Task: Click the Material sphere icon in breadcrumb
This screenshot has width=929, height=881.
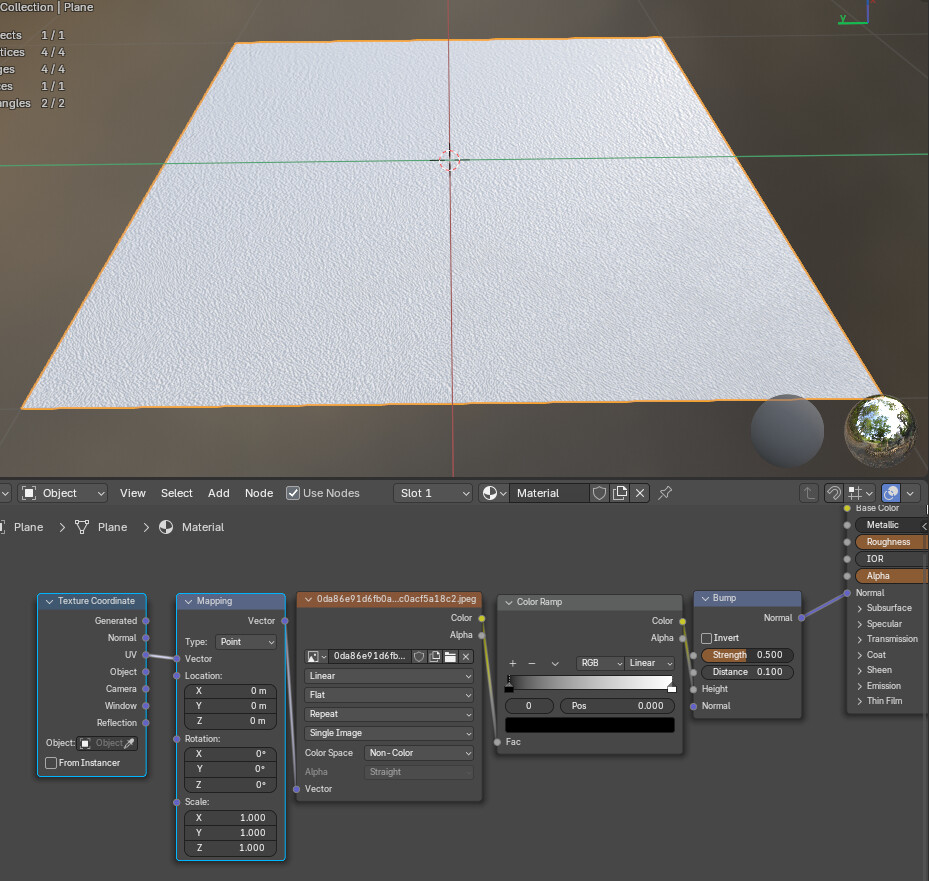Action: (x=166, y=527)
